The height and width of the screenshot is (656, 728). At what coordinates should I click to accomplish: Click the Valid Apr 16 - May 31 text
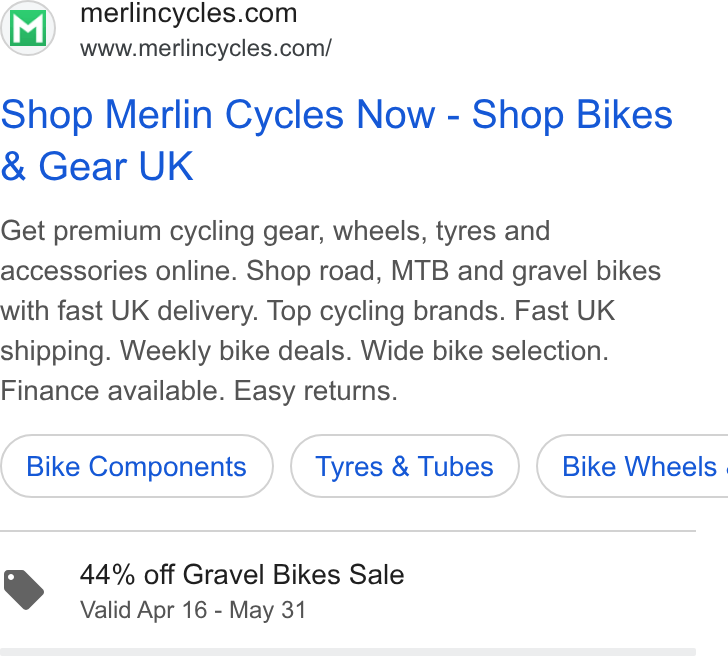pyautogui.click(x=193, y=610)
